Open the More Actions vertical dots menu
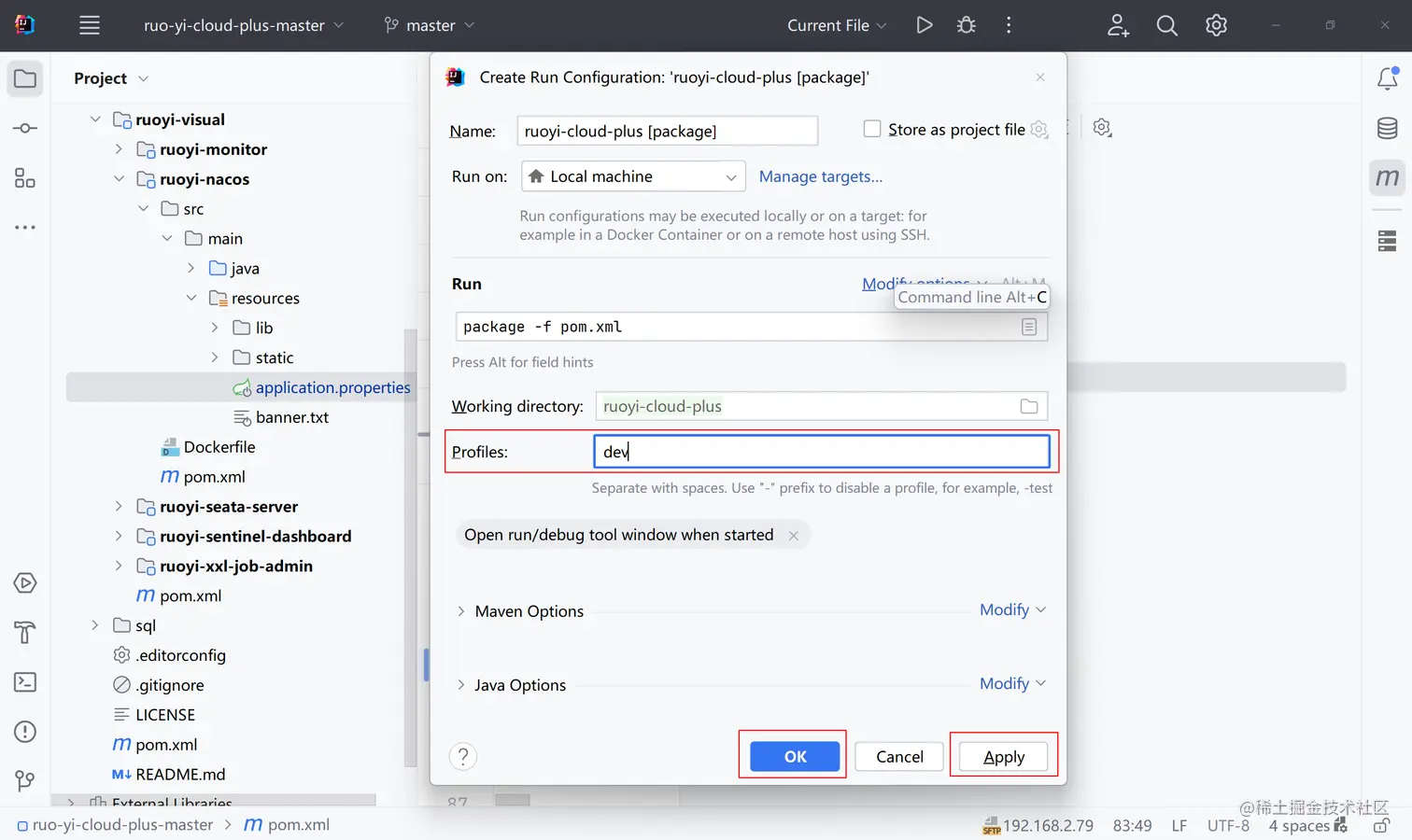The image size is (1412, 840). 1009,25
